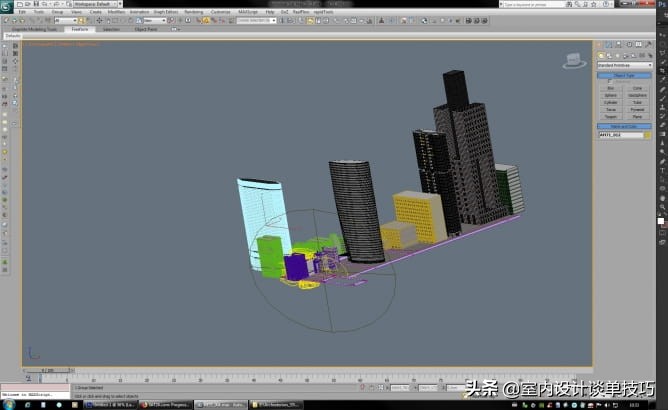This screenshot has height=410, width=668.
Task: Collapse the Object Type rollout
Action: 624,75
